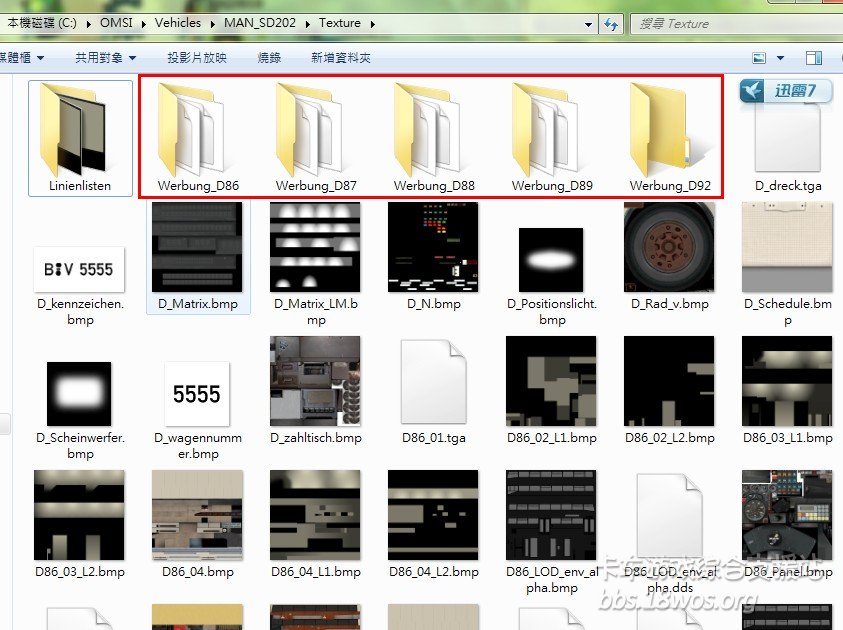Click the refresh button beside address bar
843x630 pixels.
pos(612,23)
